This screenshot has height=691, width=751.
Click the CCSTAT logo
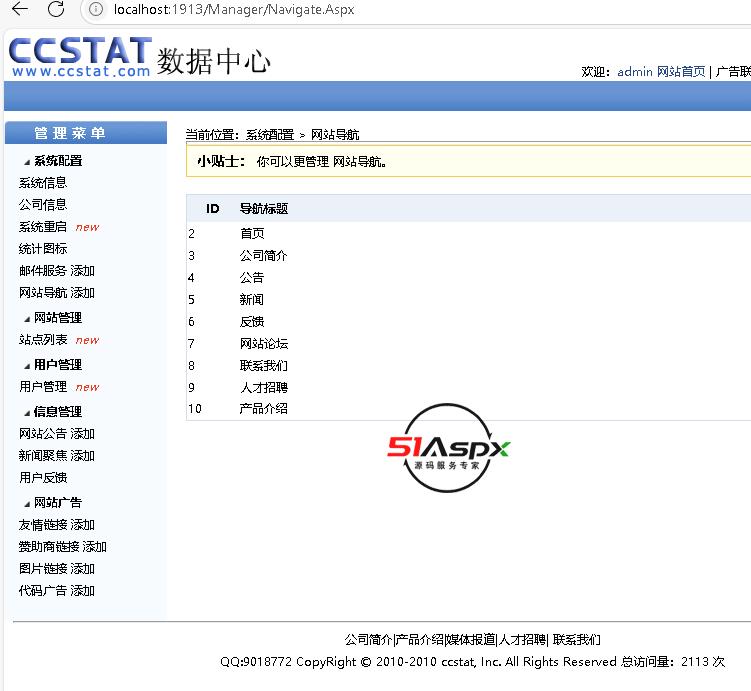[80, 57]
